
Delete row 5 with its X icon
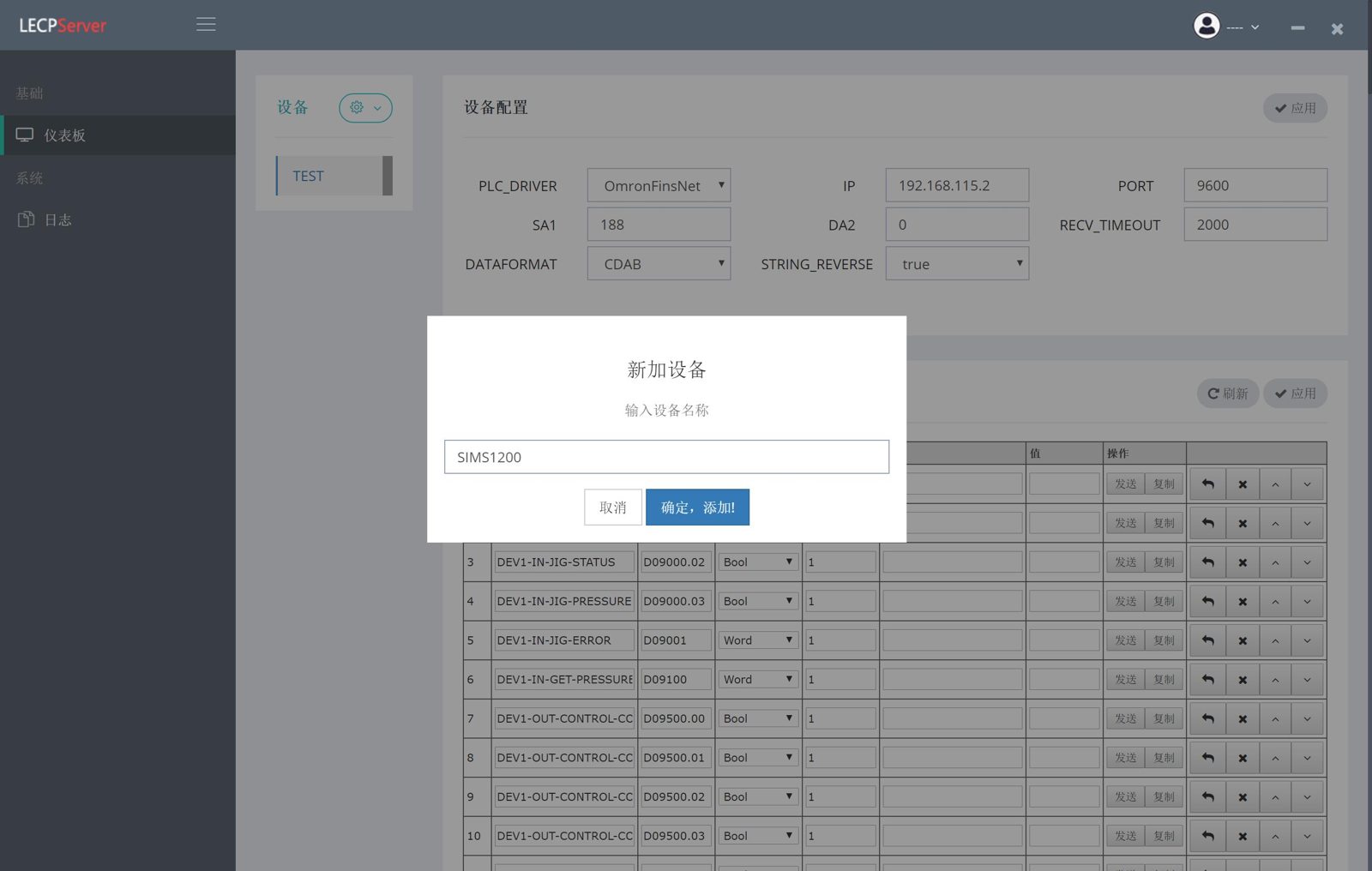pyautogui.click(x=1243, y=640)
